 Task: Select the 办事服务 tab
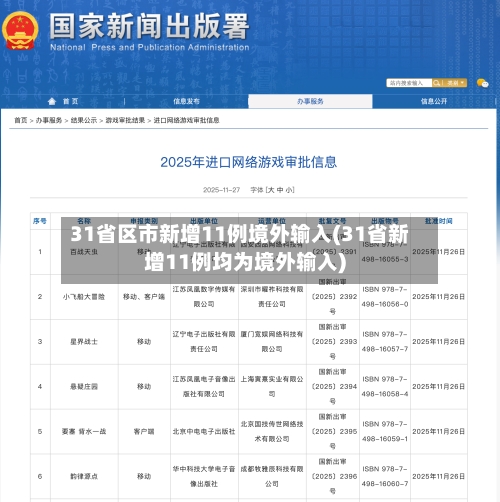click(310, 101)
